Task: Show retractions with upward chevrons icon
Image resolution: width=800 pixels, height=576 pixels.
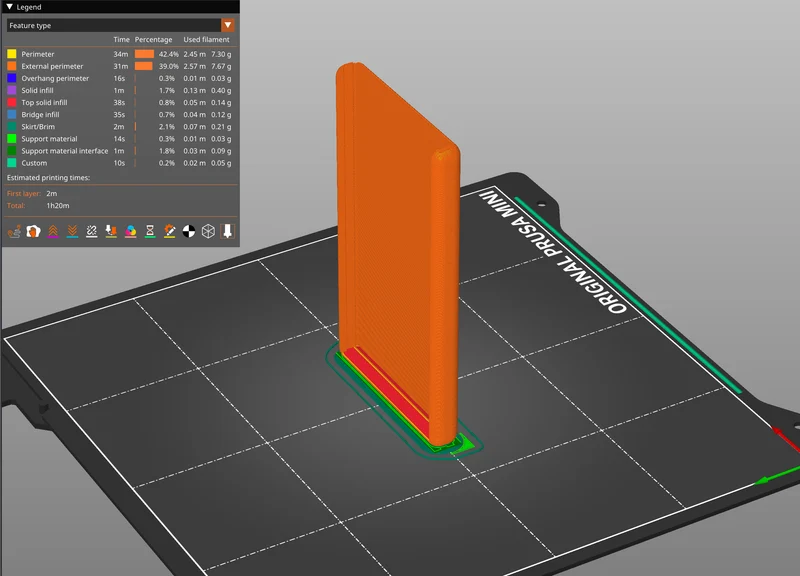Action: [x=53, y=231]
